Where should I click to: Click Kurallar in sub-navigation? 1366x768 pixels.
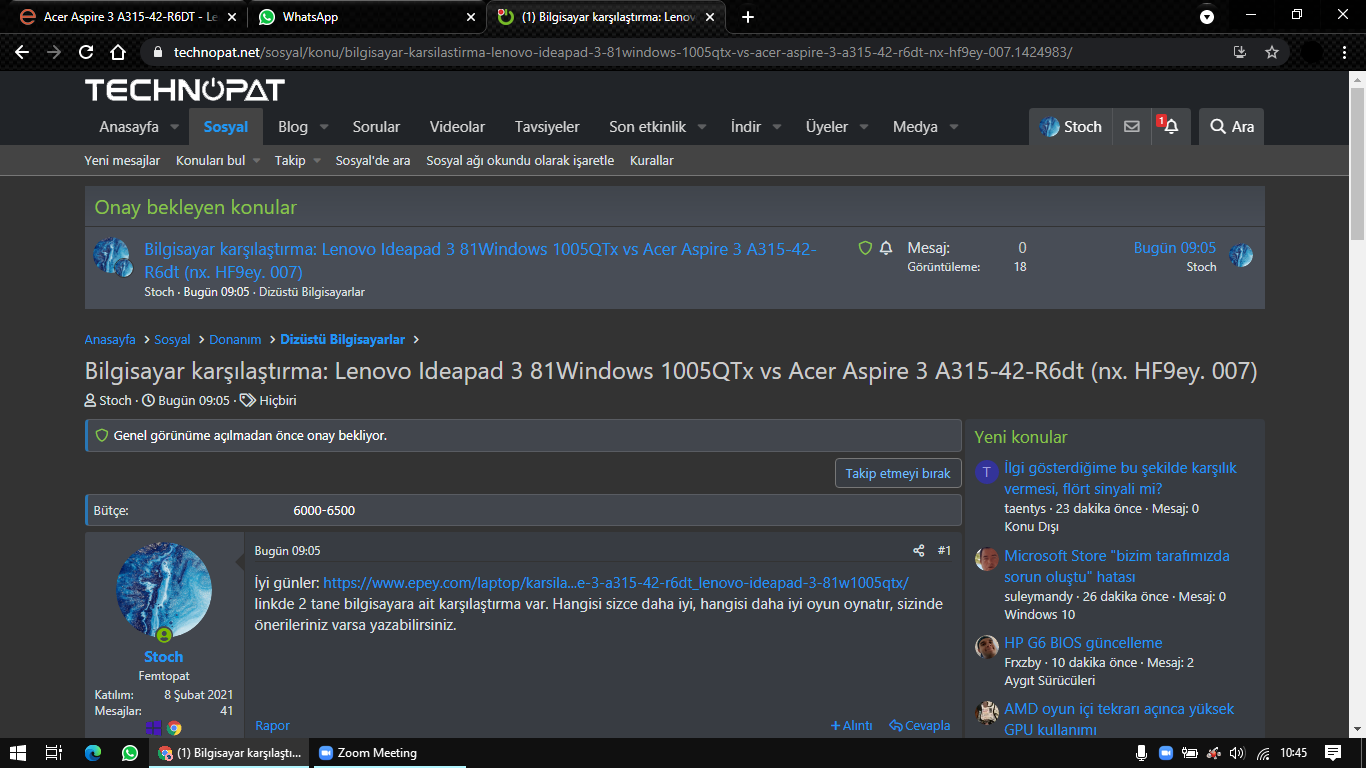tap(652, 160)
